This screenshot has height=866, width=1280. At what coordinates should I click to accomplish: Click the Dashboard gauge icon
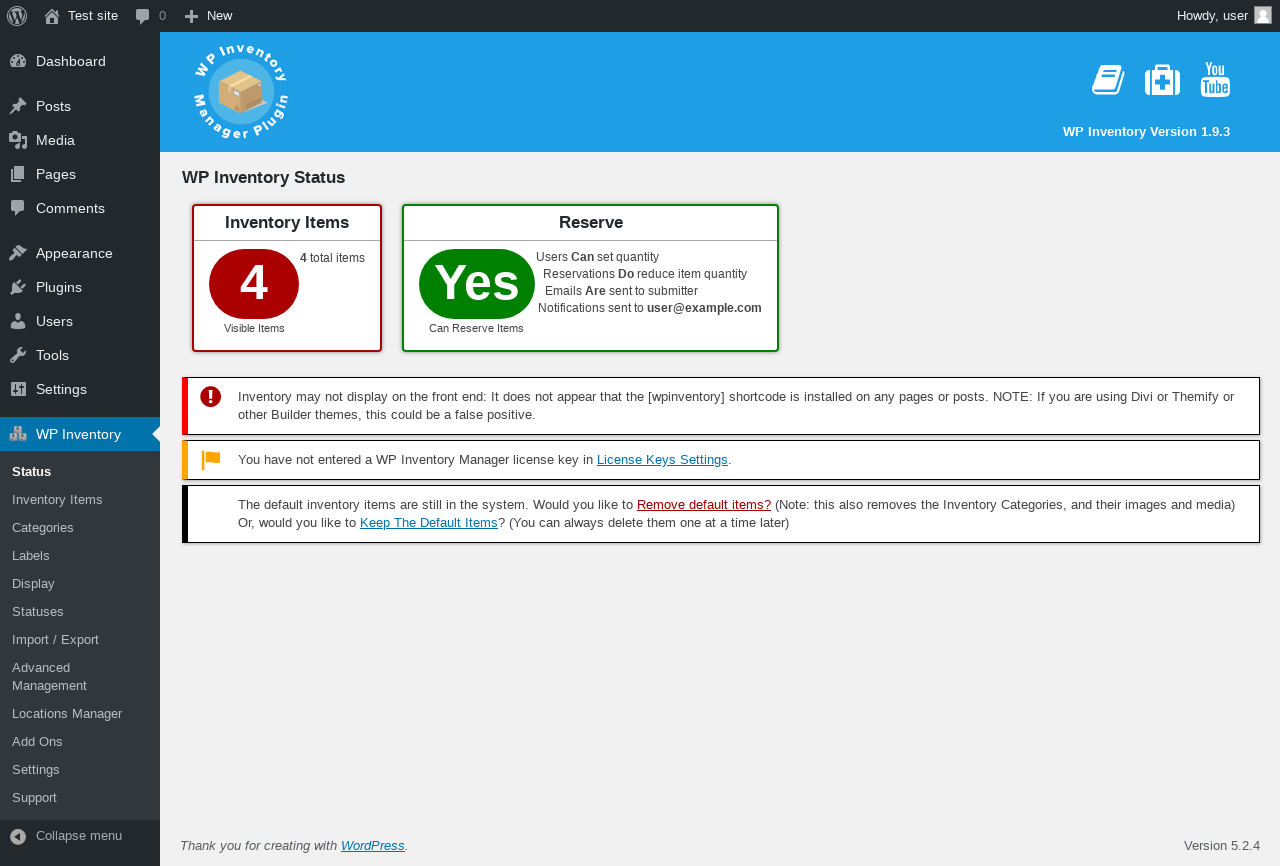click(18, 61)
